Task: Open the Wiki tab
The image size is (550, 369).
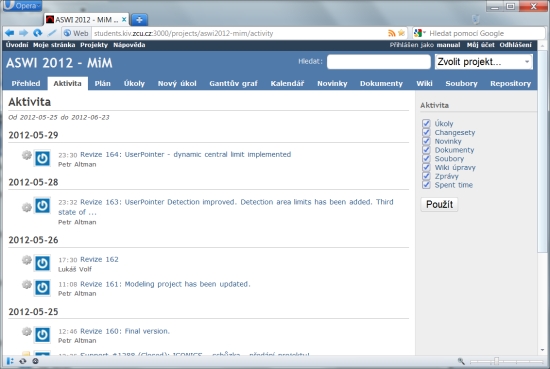Action: (x=424, y=83)
